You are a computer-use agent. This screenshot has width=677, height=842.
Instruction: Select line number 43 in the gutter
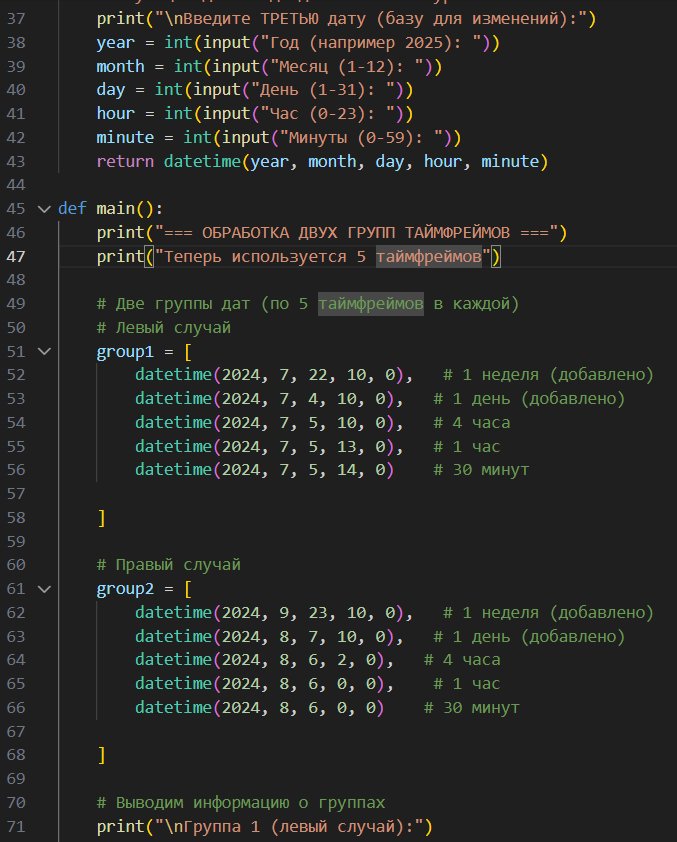point(18,161)
